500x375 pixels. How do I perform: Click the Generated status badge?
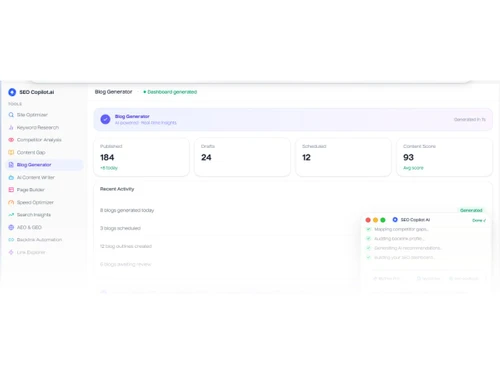coord(471,210)
